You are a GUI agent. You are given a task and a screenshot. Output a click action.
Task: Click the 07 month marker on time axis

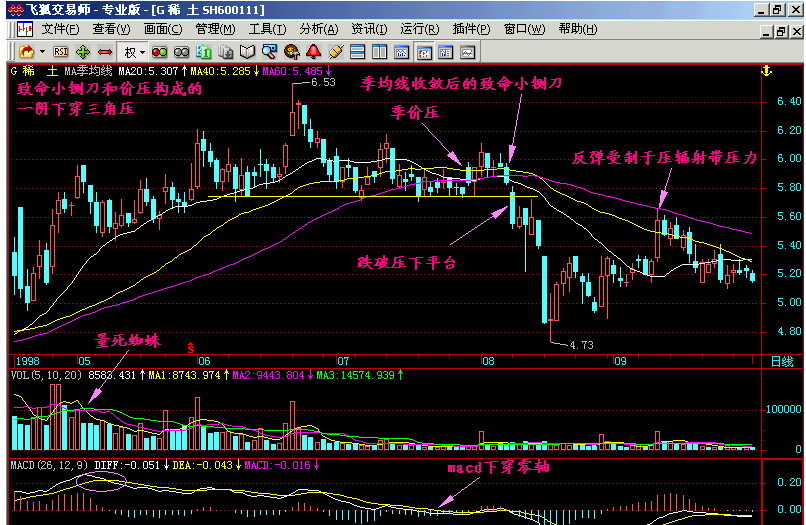click(342, 361)
